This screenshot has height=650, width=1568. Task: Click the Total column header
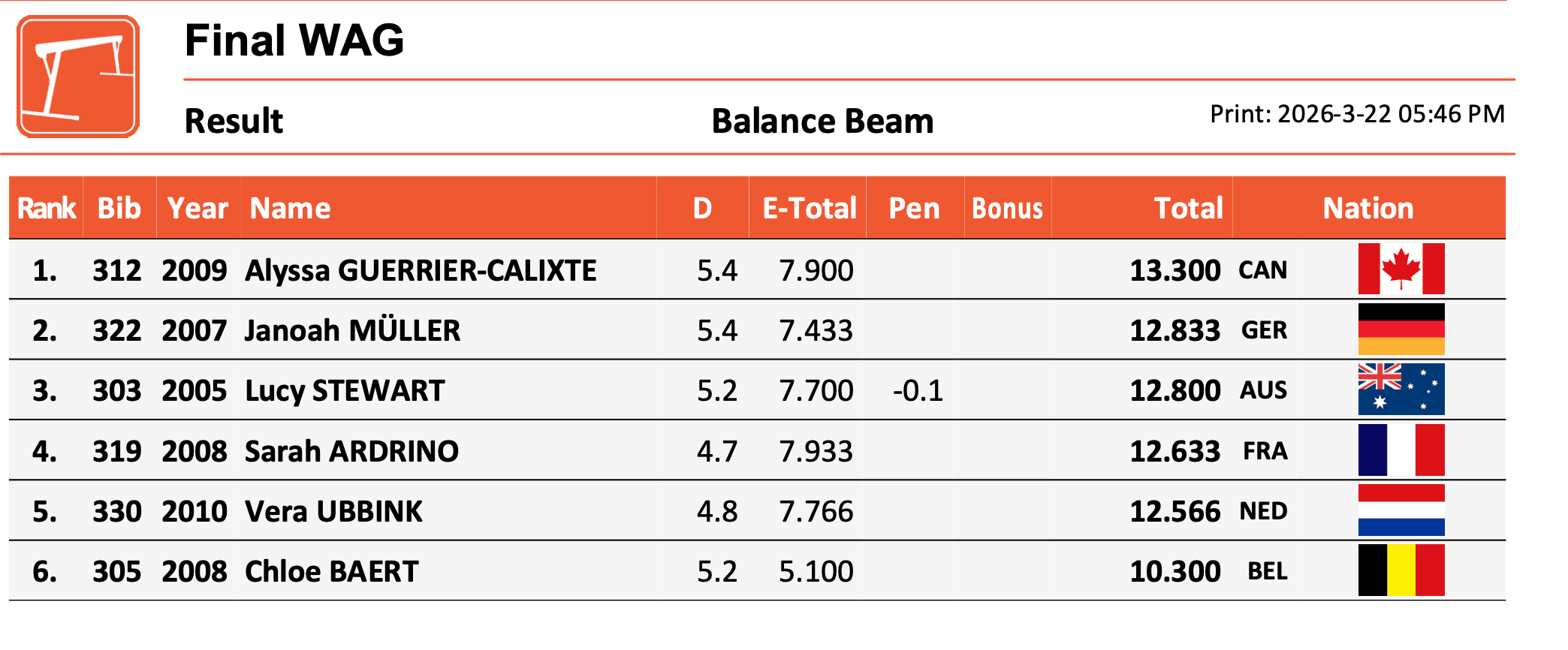tap(1188, 208)
